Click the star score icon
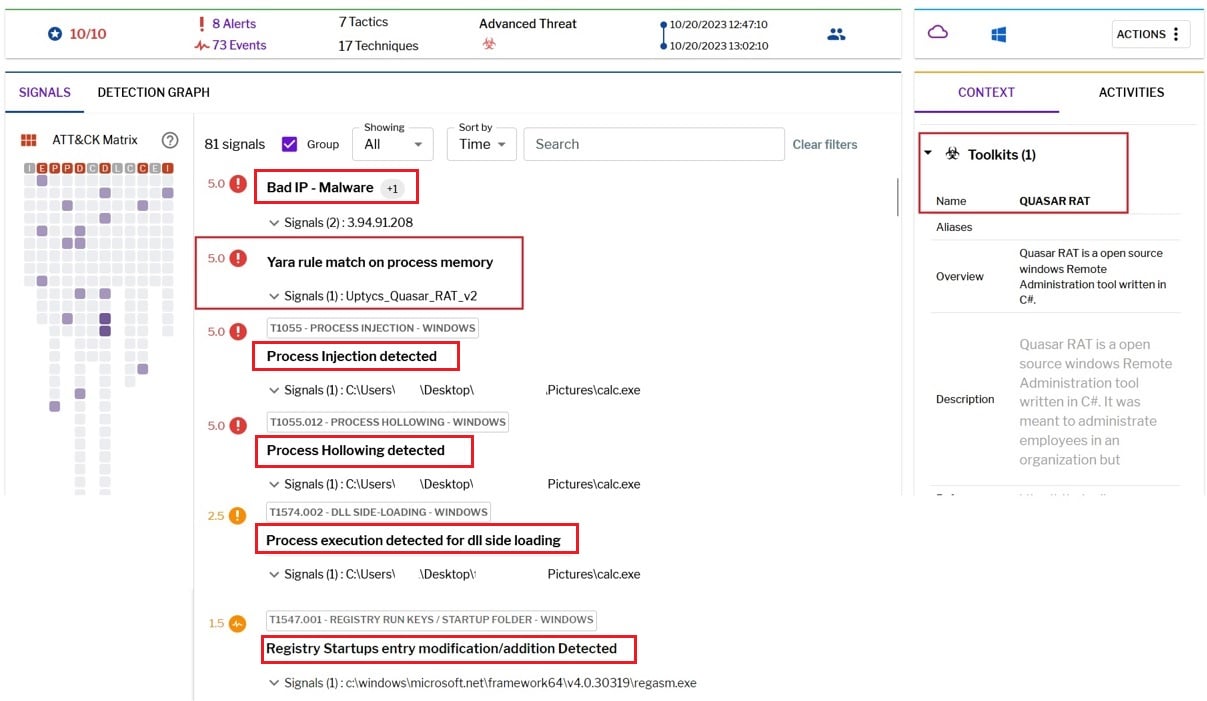1207x701 pixels. pyautogui.click(x=55, y=34)
